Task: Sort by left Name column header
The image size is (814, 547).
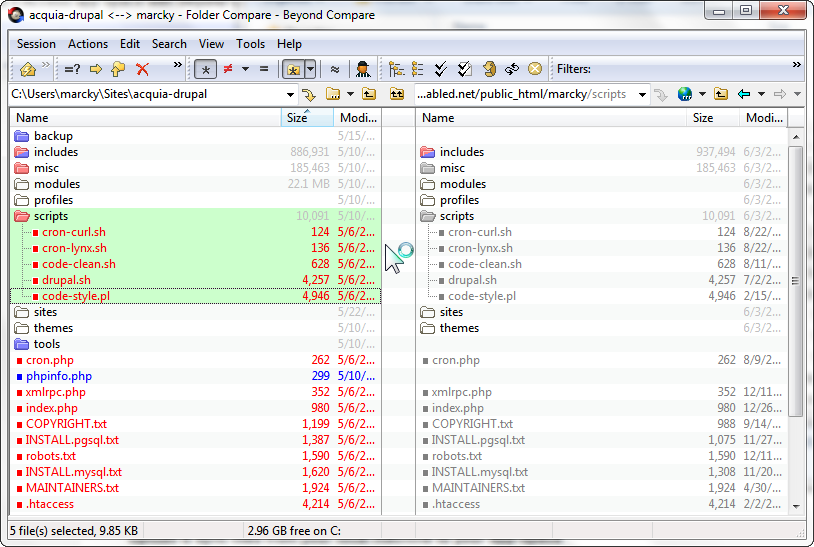Action: tap(146, 118)
